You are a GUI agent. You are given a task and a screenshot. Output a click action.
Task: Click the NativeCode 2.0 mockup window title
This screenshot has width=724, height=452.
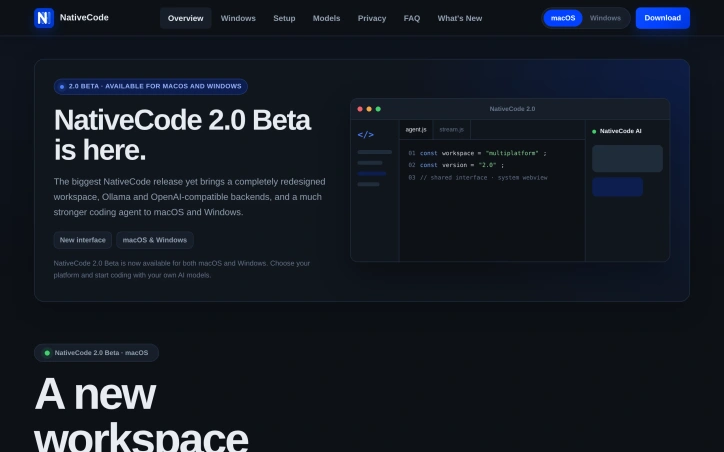512,109
